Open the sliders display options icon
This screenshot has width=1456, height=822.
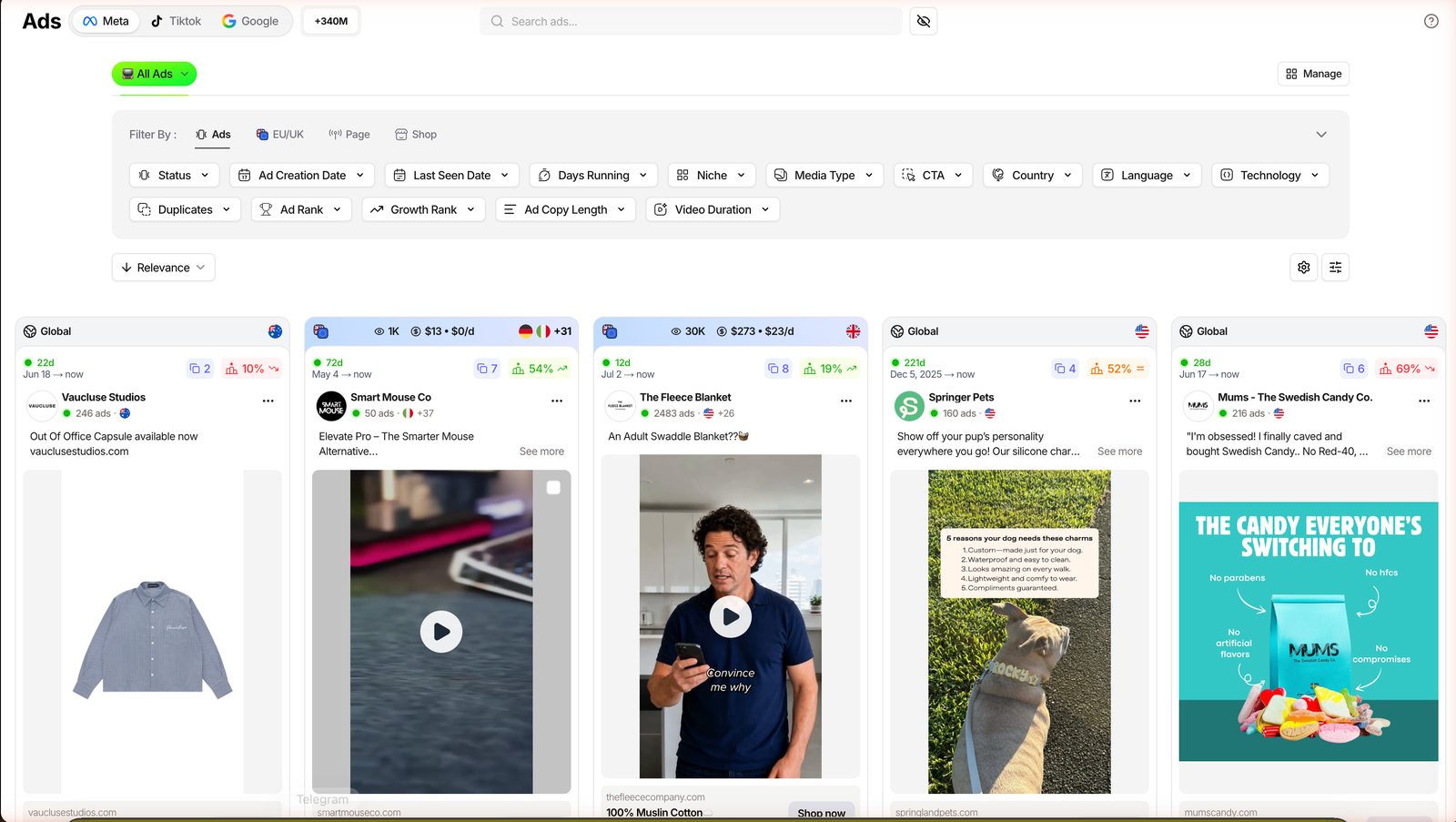click(1335, 268)
